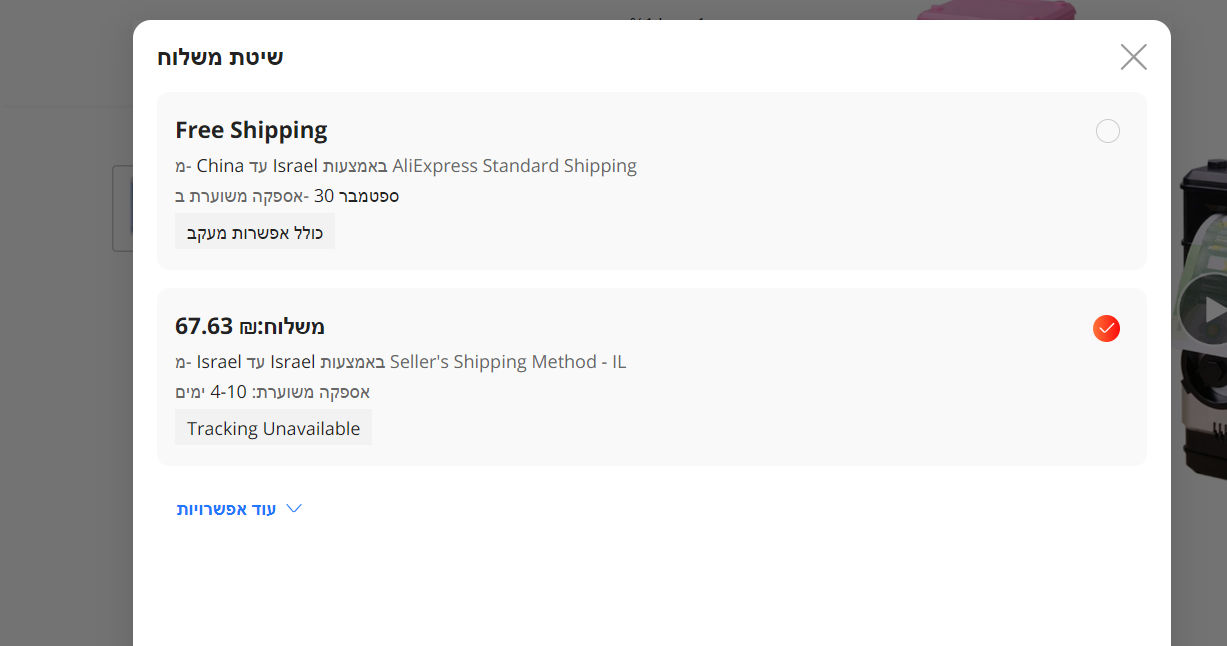The width and height of the screenshot is (1227, 646).
Task: Click the 4-10 days estimated delivery line
Action: 272,392
